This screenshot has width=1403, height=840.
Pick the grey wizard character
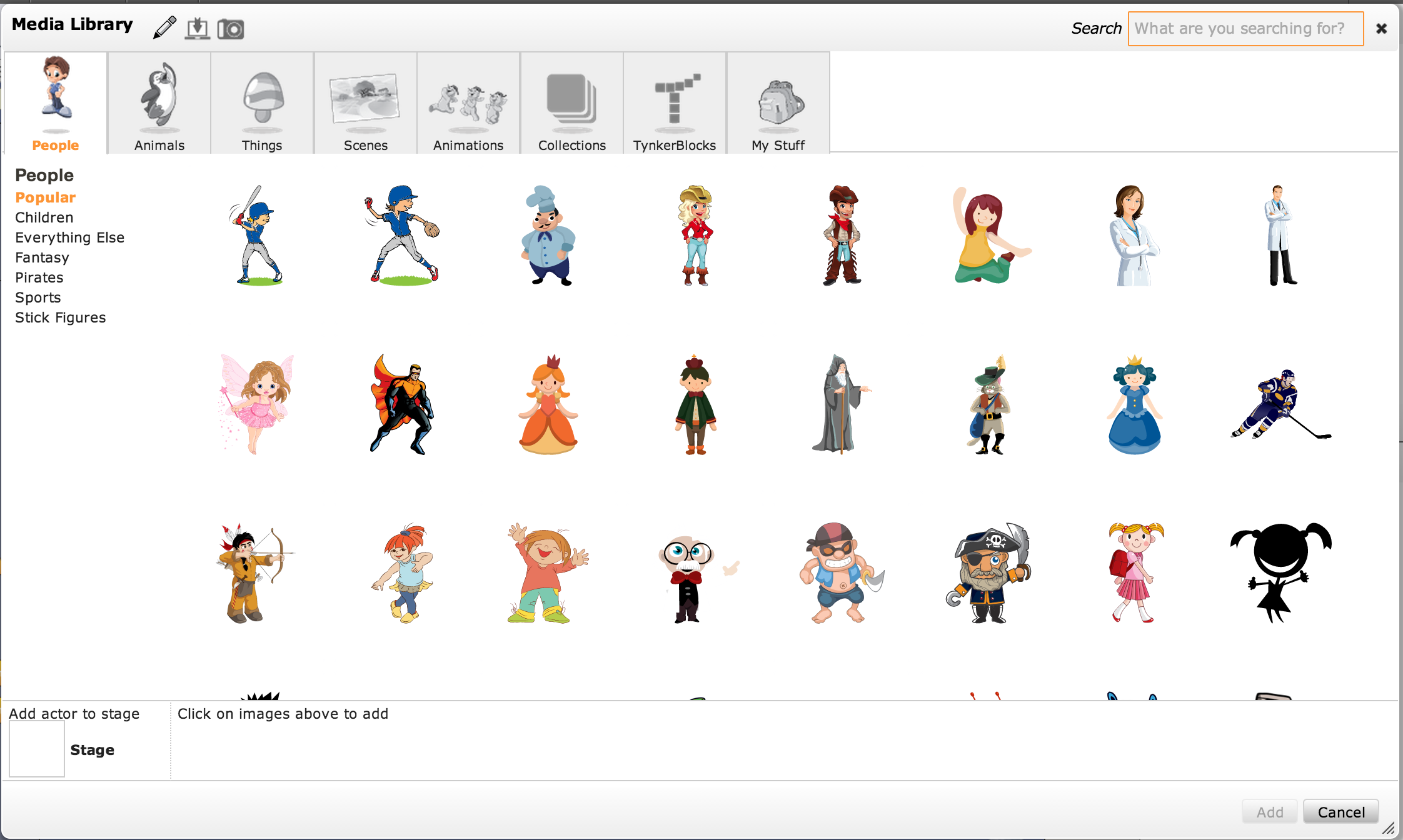point(841,404)
